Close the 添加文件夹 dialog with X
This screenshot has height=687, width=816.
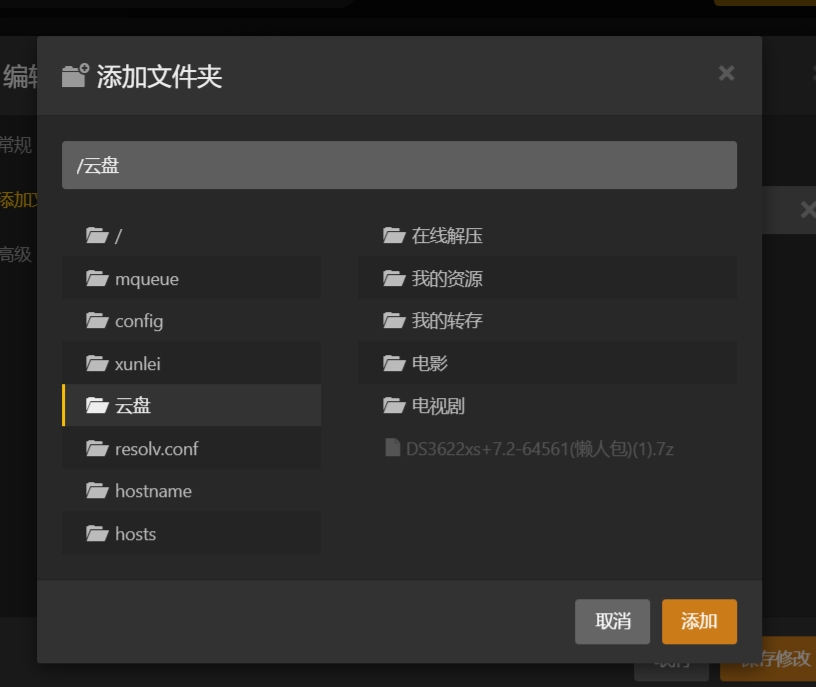tap(726, 73)
